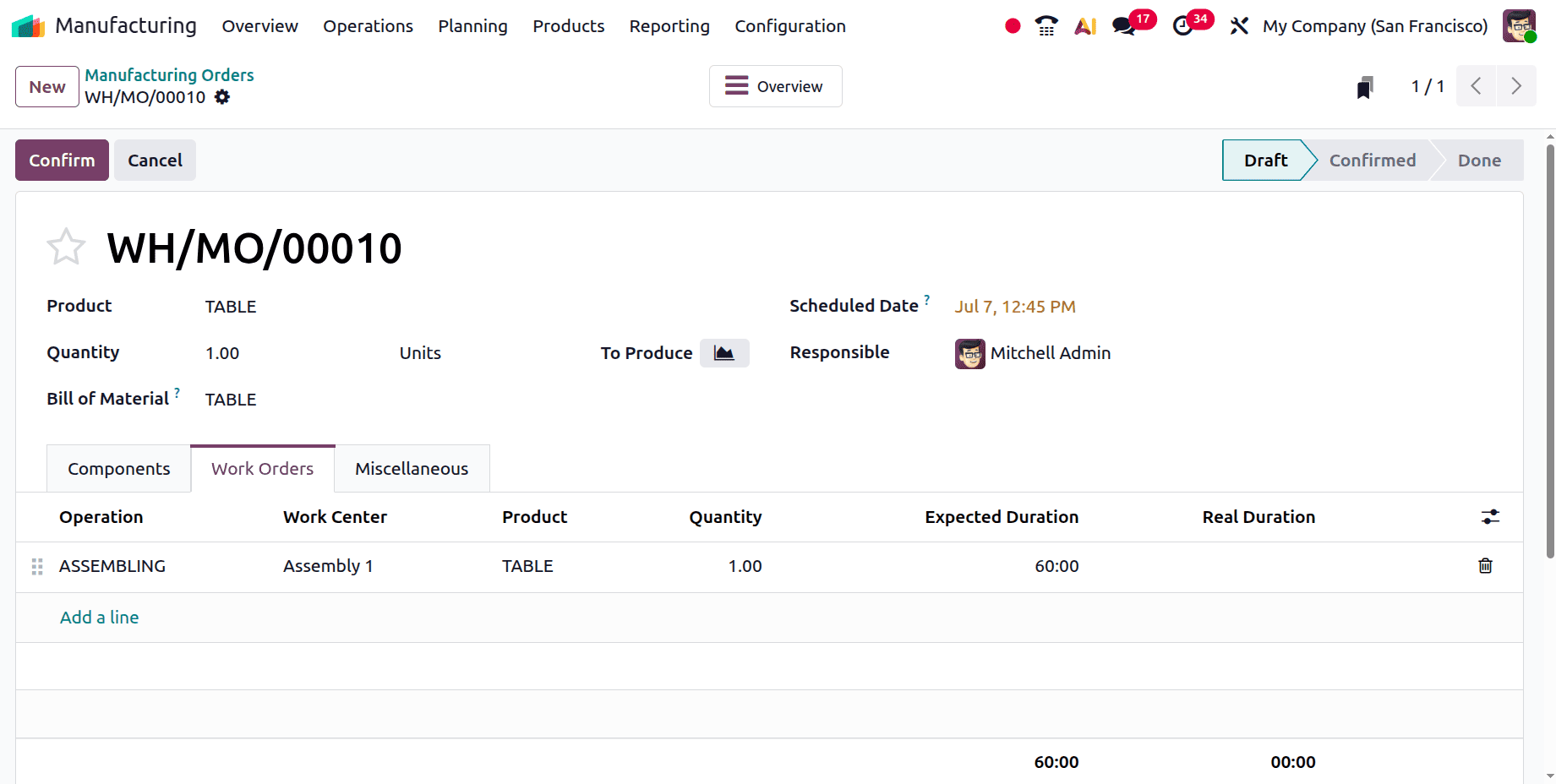Open the VoIP phone icon
This screenshot has width=1556, height=784.
point(1046,26)
